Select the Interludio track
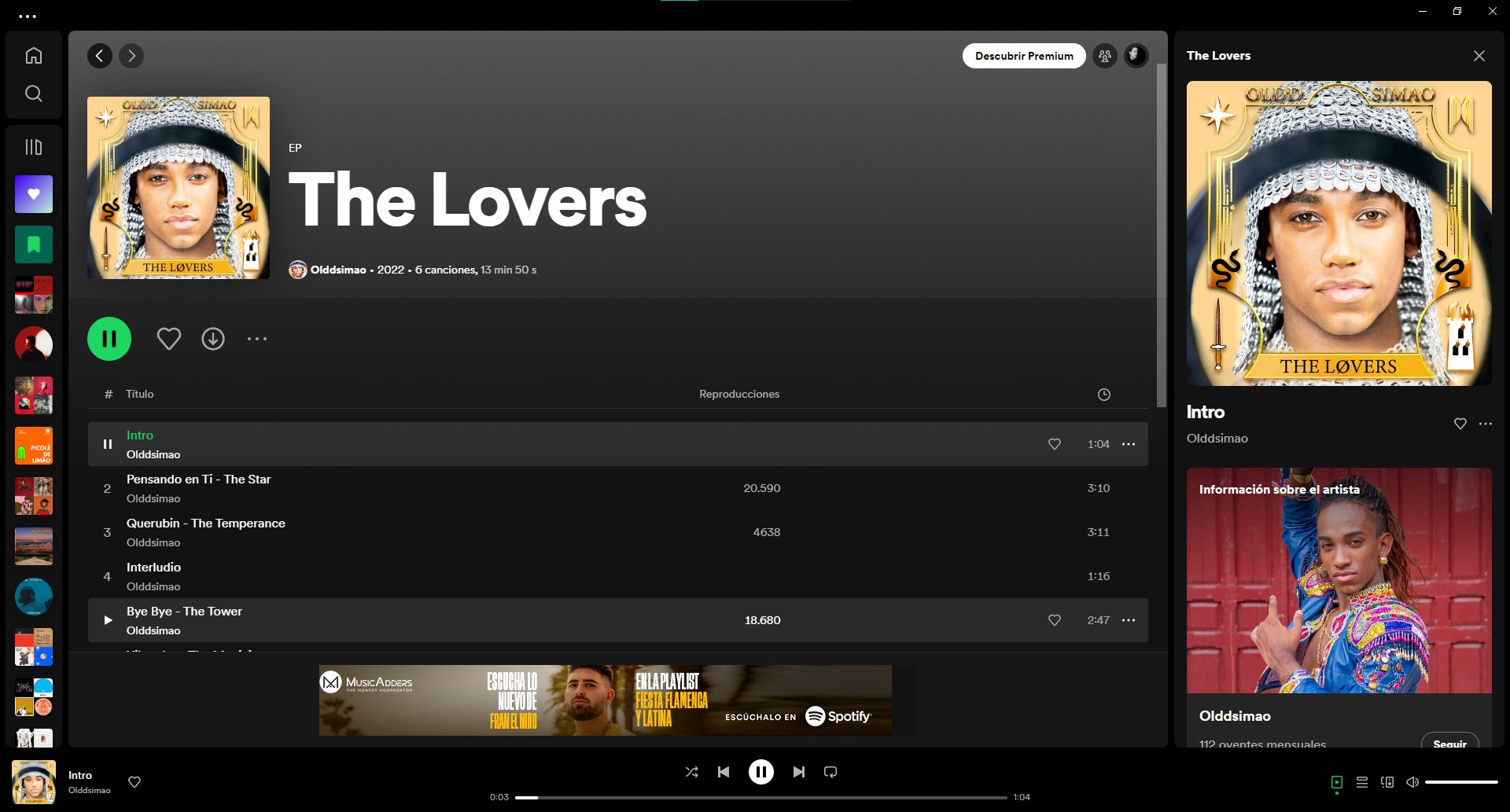The image size is (1510, 812). pyautogui.click(x=618, y=576)
